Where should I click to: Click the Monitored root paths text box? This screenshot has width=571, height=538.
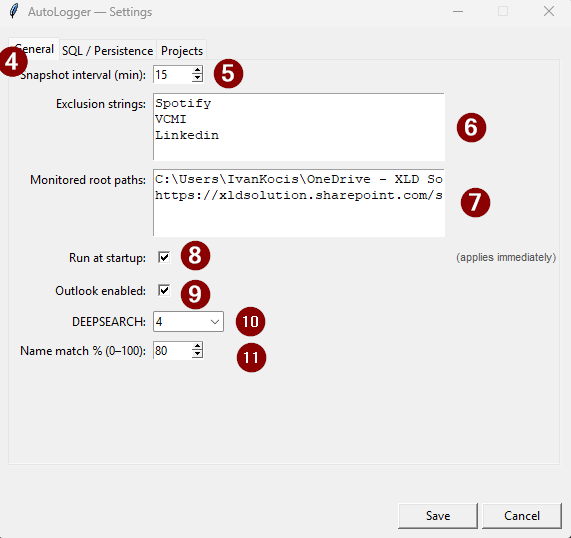coord(299,203)
